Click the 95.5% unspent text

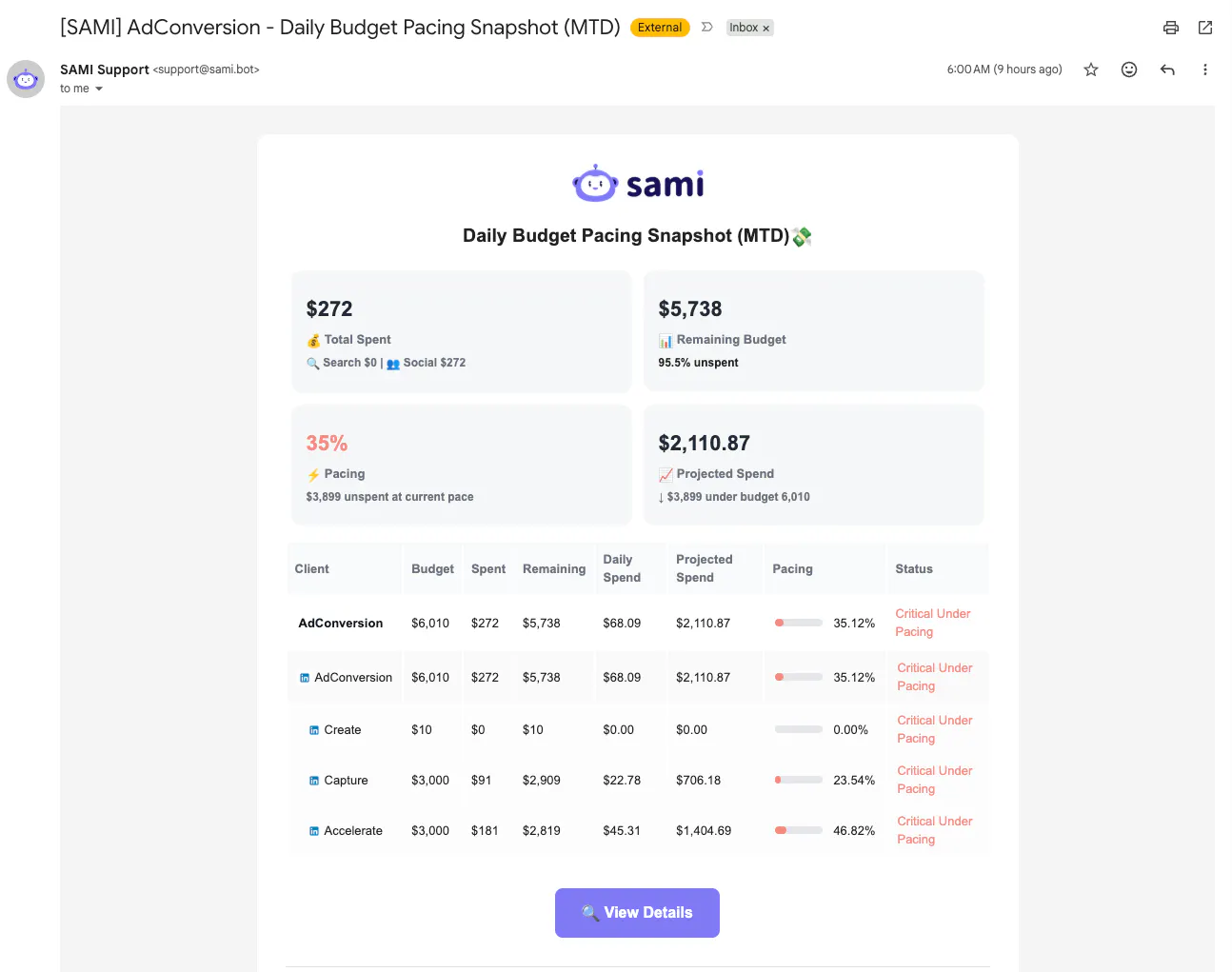pos(698,363)
